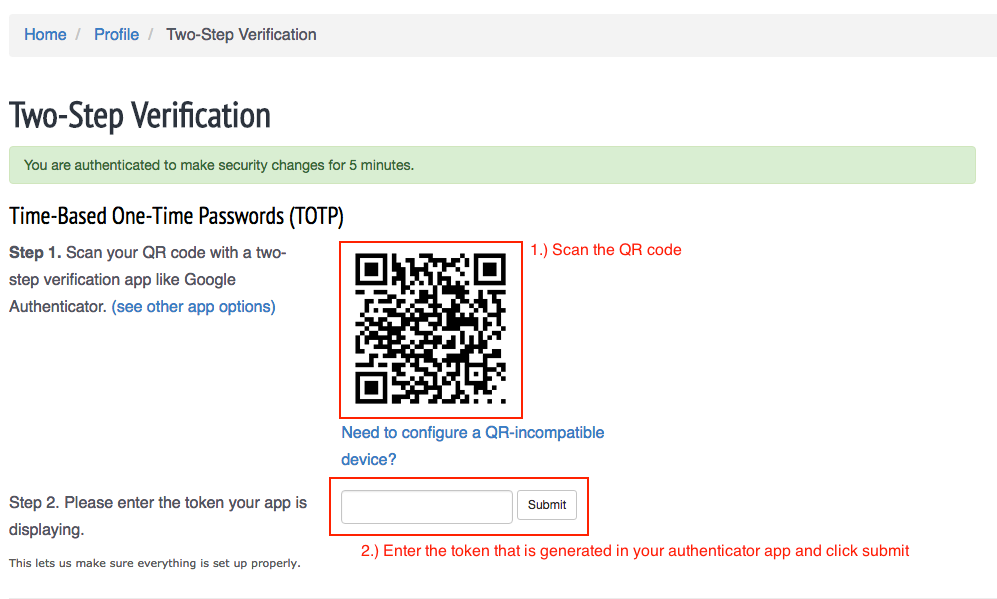Click the QR code's bottom-left finder square
The image size is (997, 599).
click(371, 388)
